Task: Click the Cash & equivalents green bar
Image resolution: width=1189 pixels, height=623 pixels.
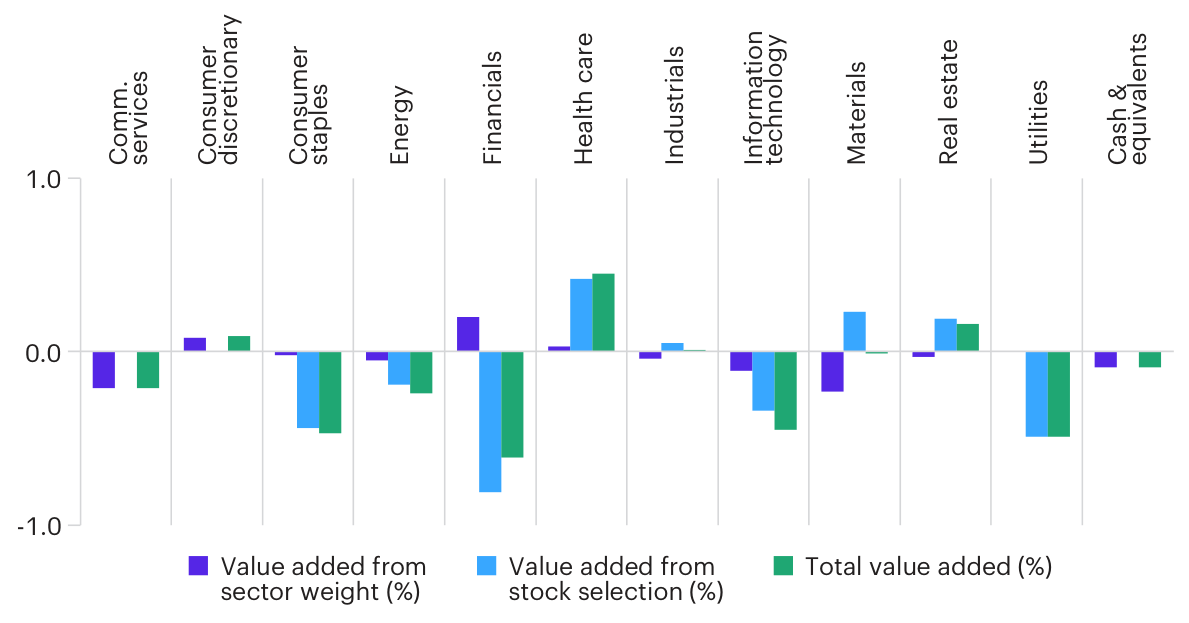Action: coord(1150,359)
